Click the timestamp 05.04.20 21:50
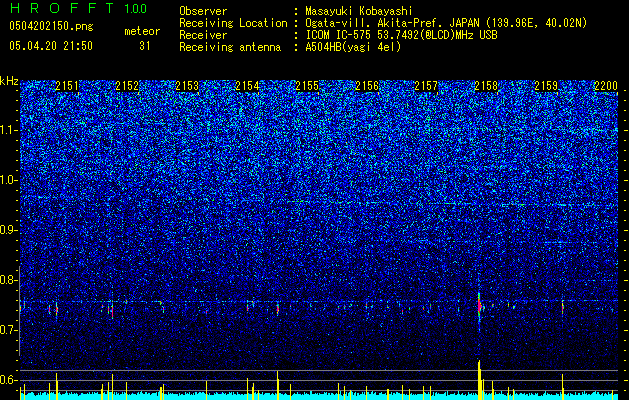629x400 pixels. 51,46
